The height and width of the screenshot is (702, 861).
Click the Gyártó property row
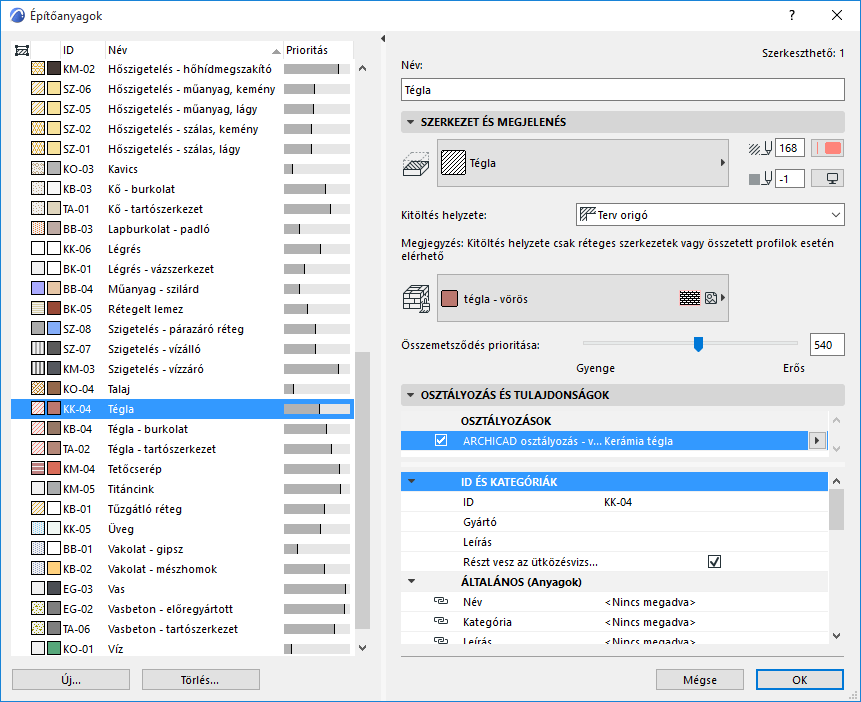click(x=614, y=522)
